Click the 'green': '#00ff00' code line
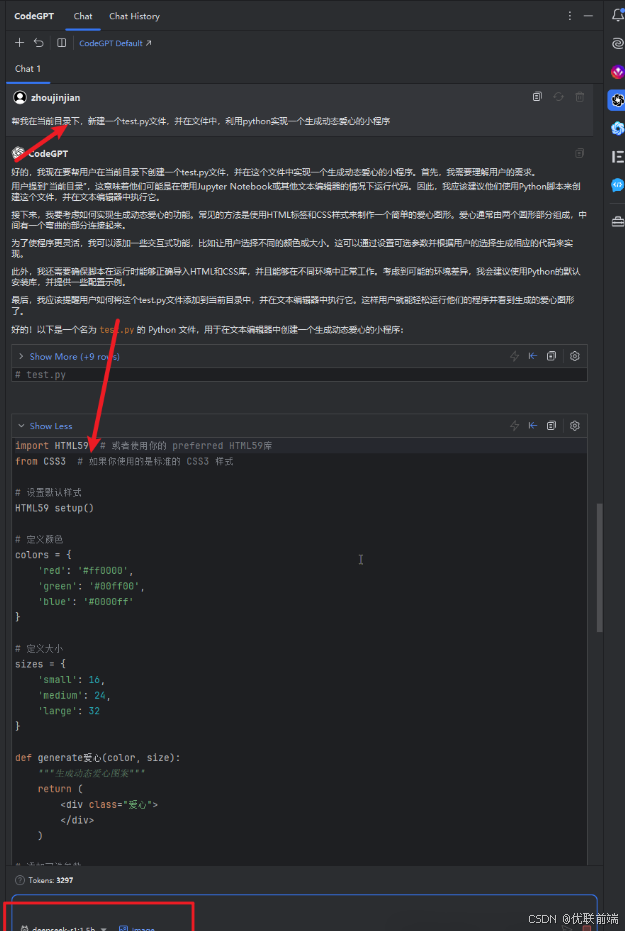 point(91,586)
